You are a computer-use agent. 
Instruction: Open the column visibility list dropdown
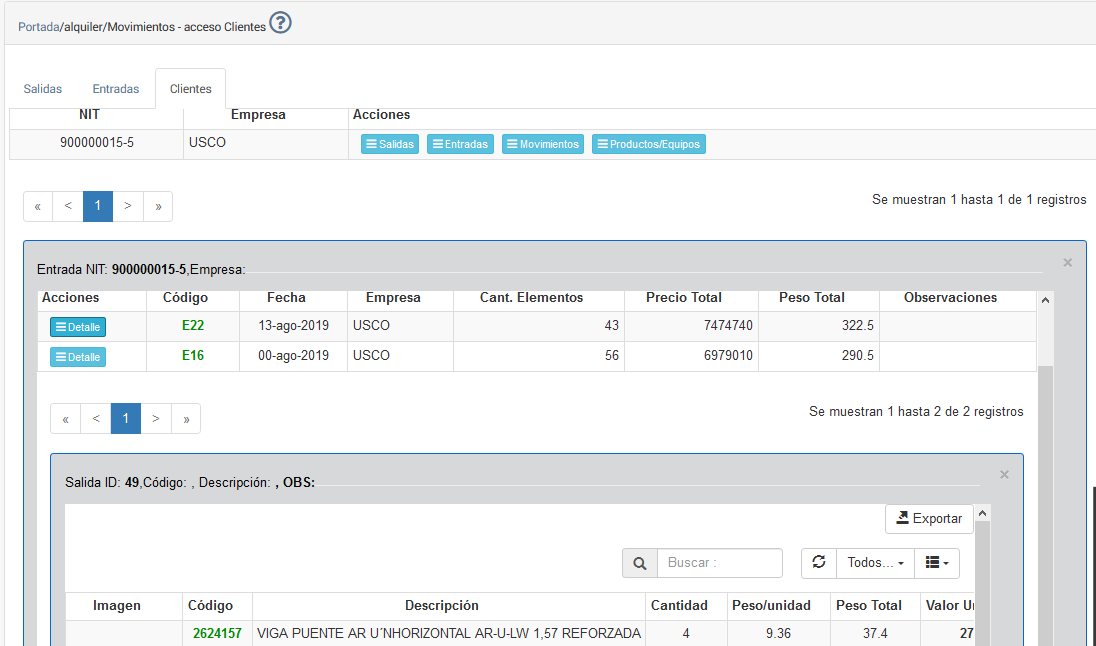(x=937, y=563)
